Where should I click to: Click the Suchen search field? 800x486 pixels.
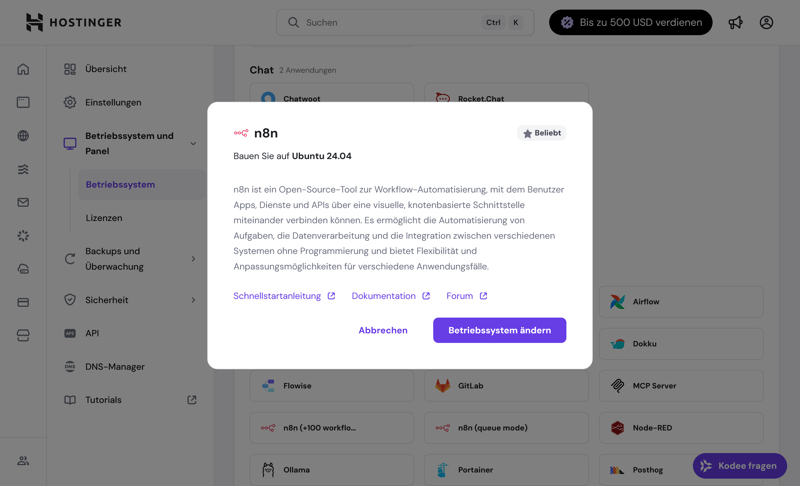390,22
